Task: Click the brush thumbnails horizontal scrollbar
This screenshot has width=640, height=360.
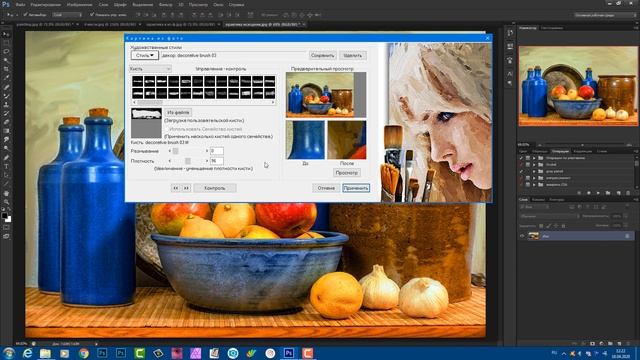Action: point(203,102)
